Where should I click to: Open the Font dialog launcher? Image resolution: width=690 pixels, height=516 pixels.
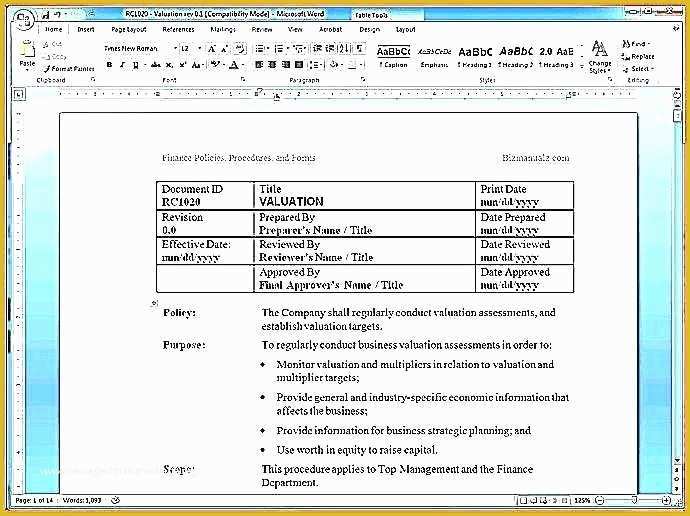[242, 80]
